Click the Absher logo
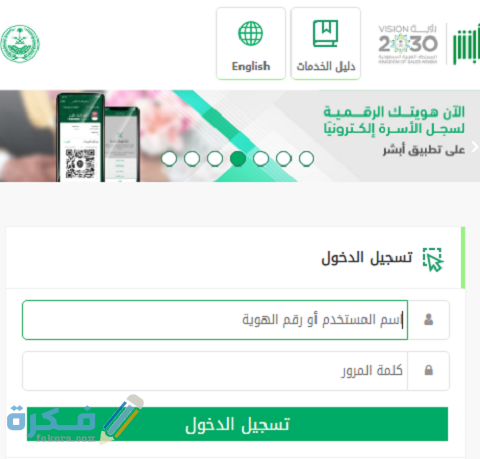The height and width of the screenshot is (459, 480). 466,45
